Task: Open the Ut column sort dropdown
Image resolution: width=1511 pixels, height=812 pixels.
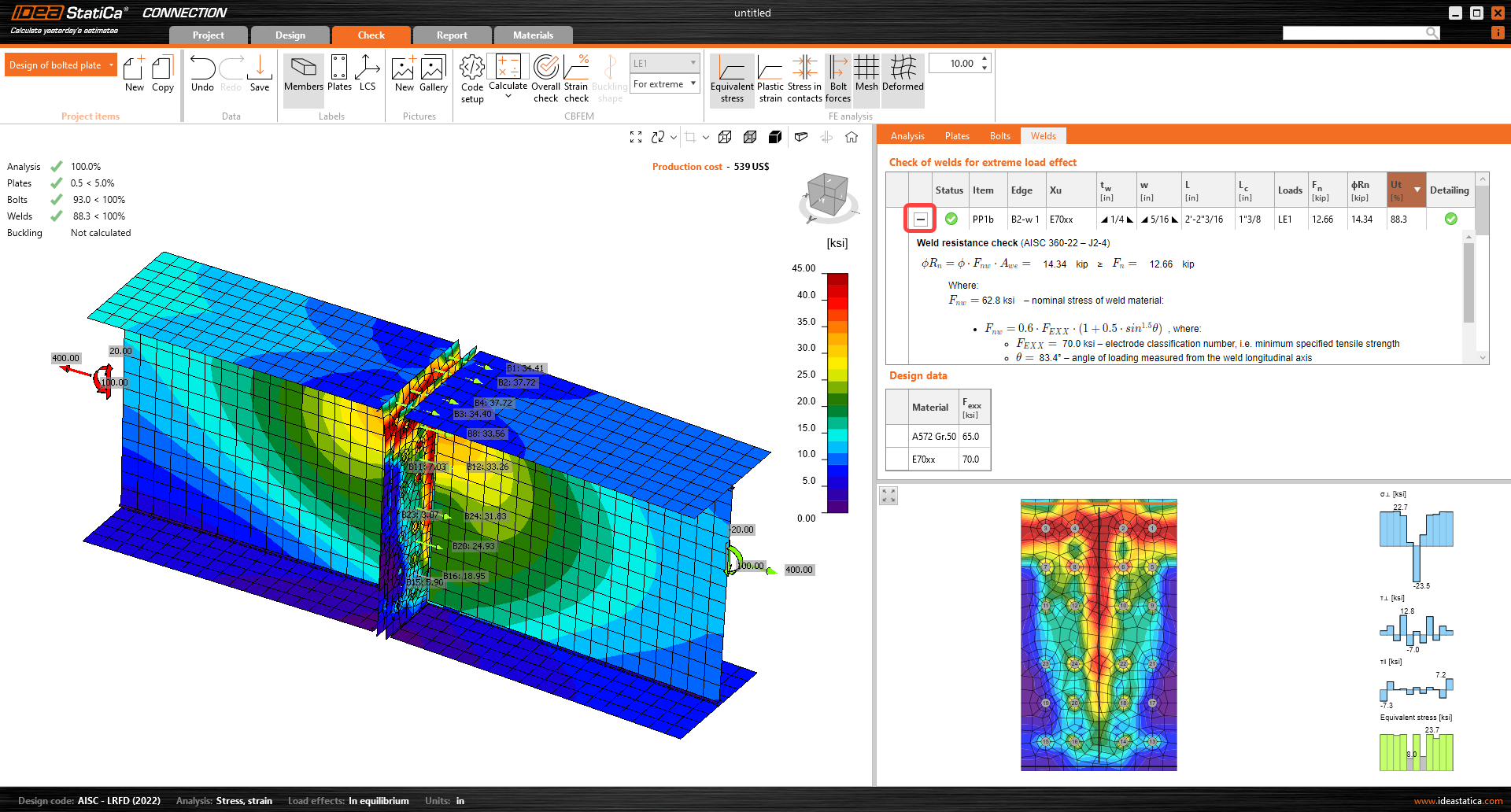Action: pyautogui.click(x=1418, y=190)
